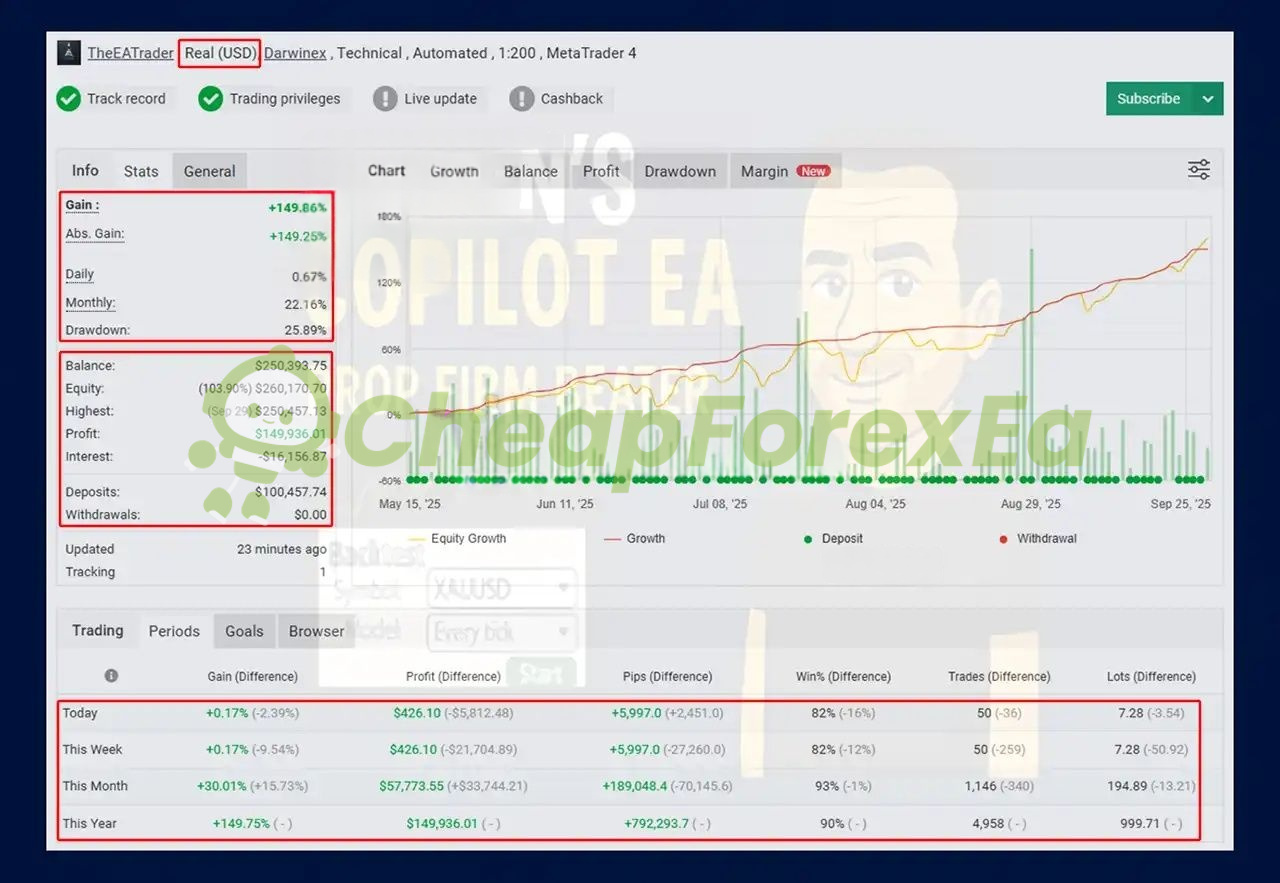The height and width of the screenshot is (883, 1280).
Task: Click the Win% (Difference) column header
Action: point(843,676)
